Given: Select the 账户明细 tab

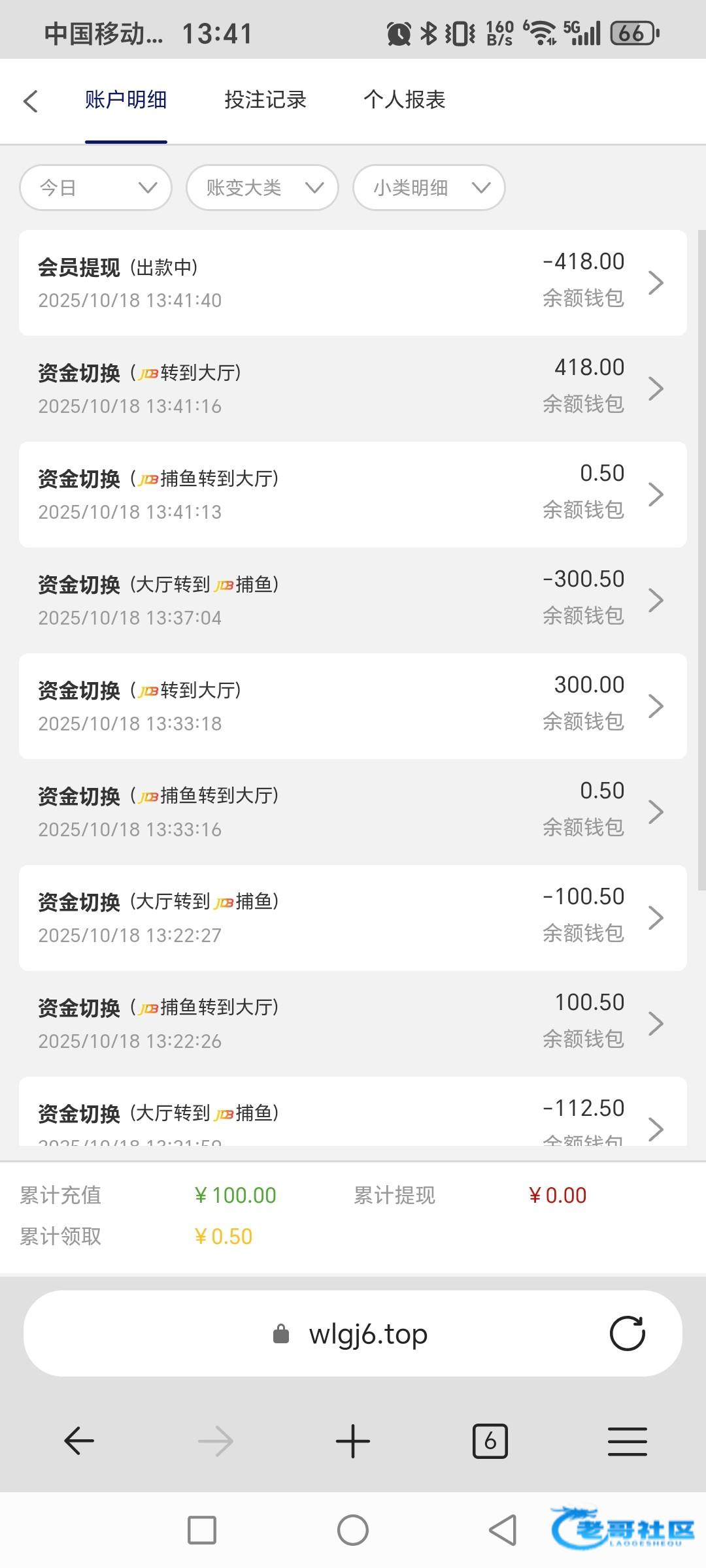Looking at the screenshot, I should [126, 100].
